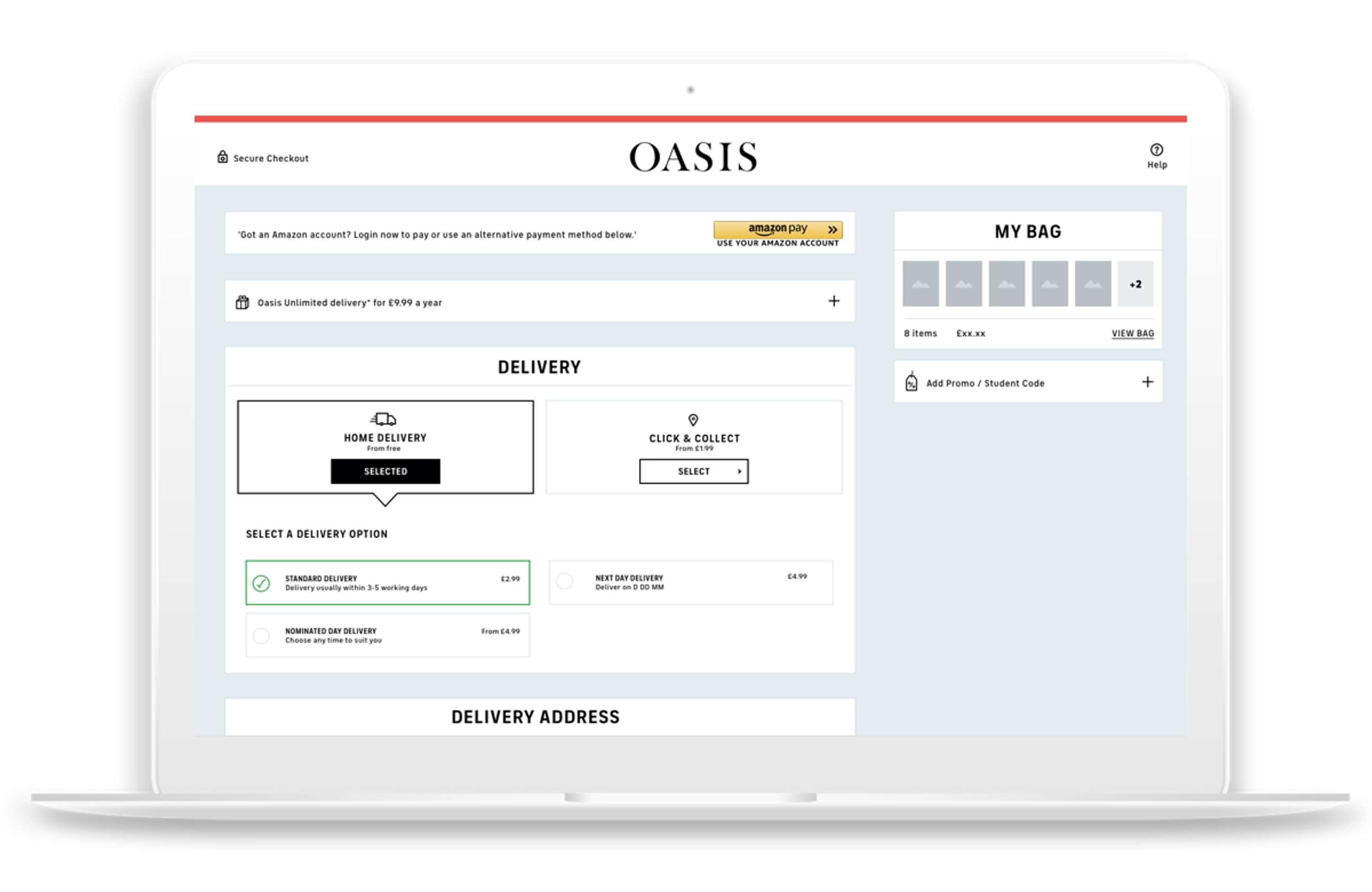Click the OASIS logo

(x=693, y=157)
